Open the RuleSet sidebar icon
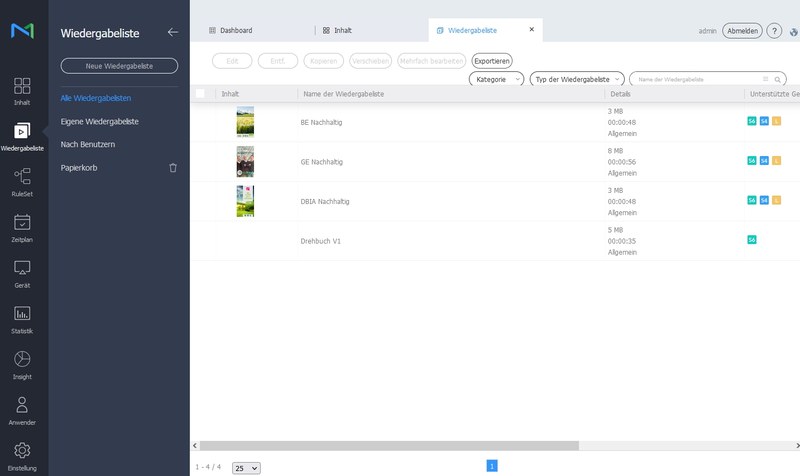The height and width of the screenshot is (476, 800). pos(22,182)
